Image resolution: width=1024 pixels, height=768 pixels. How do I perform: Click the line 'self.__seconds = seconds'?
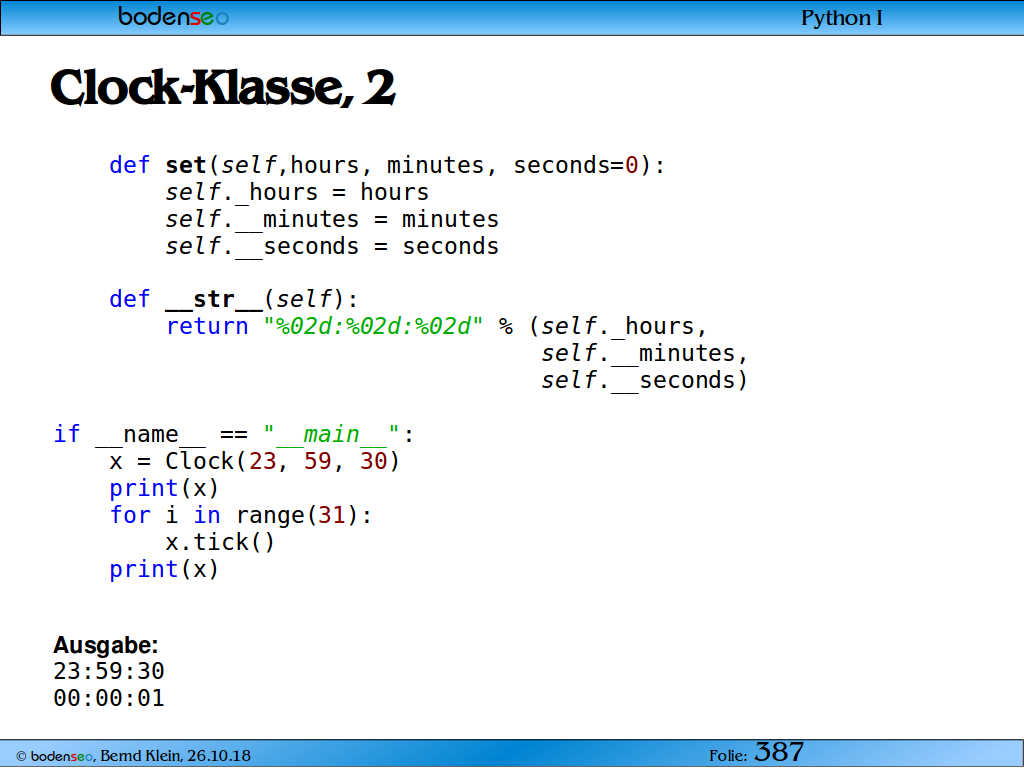click(332, 246)
